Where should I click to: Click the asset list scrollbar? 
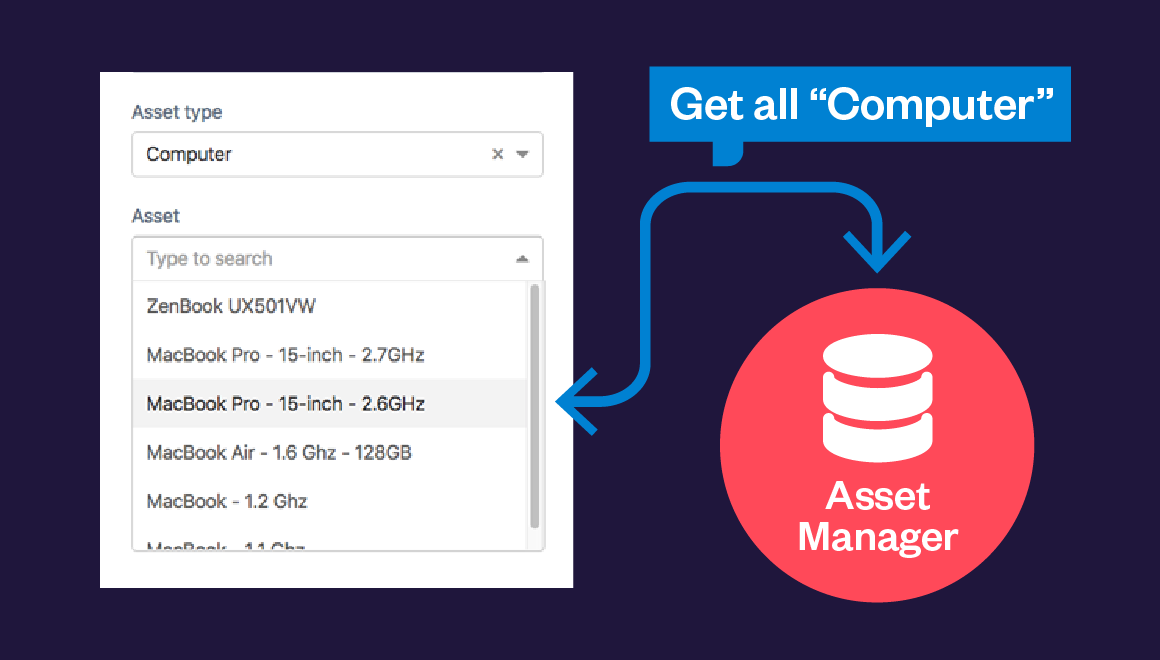click(535, 406)
